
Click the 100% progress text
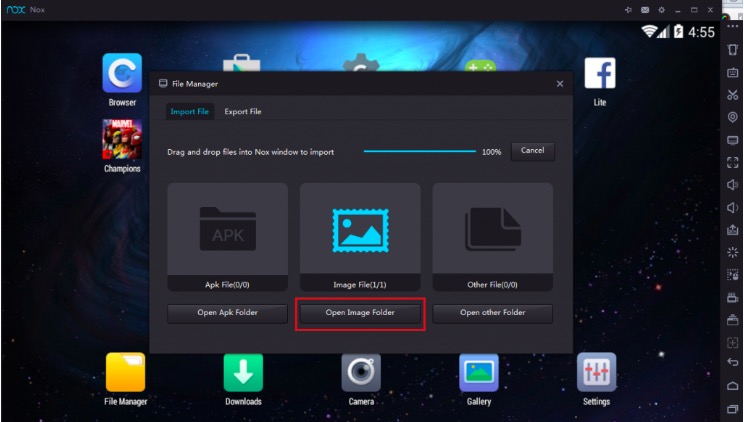[x=492, y=152]
